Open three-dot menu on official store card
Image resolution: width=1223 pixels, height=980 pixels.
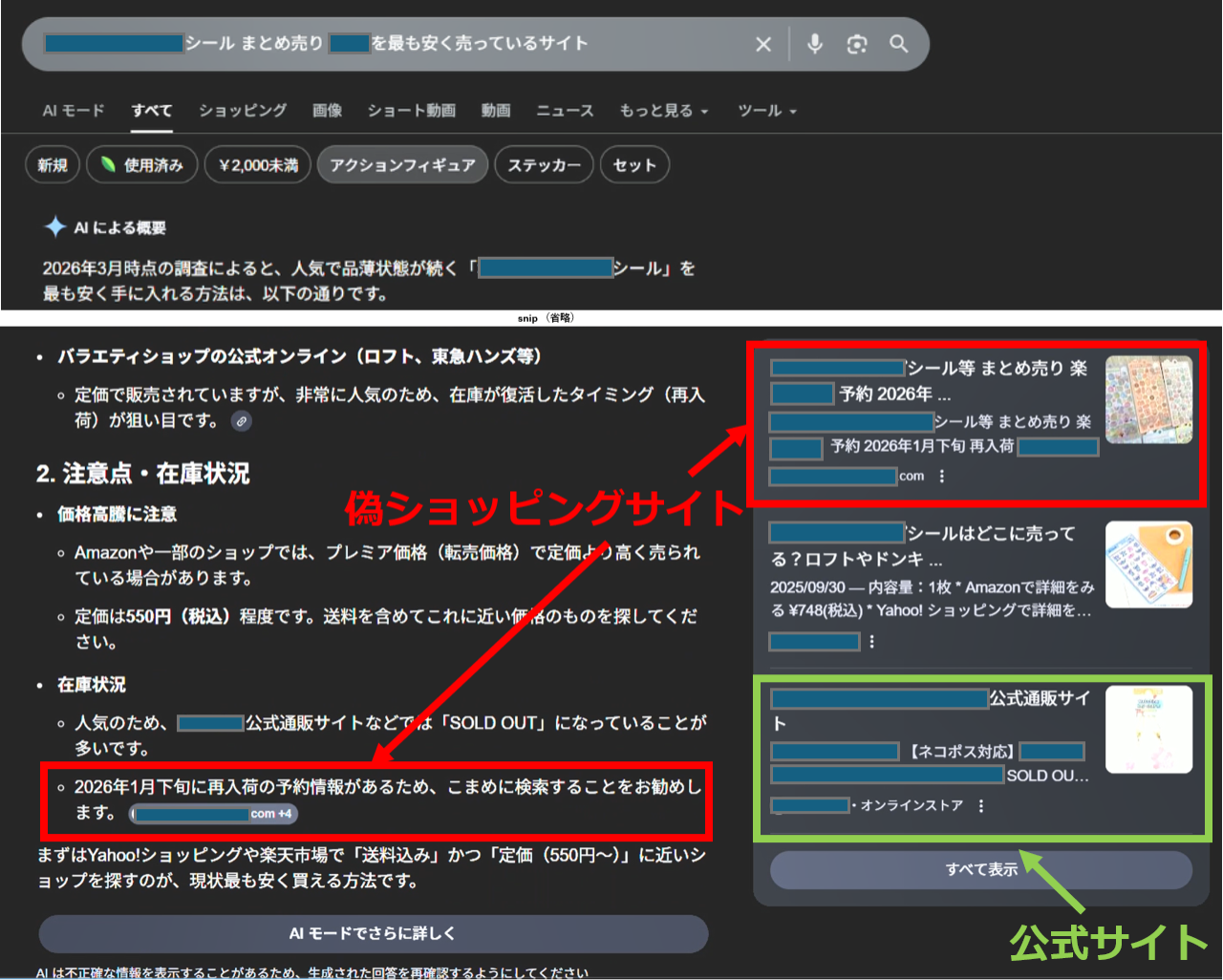click(981, 806)
